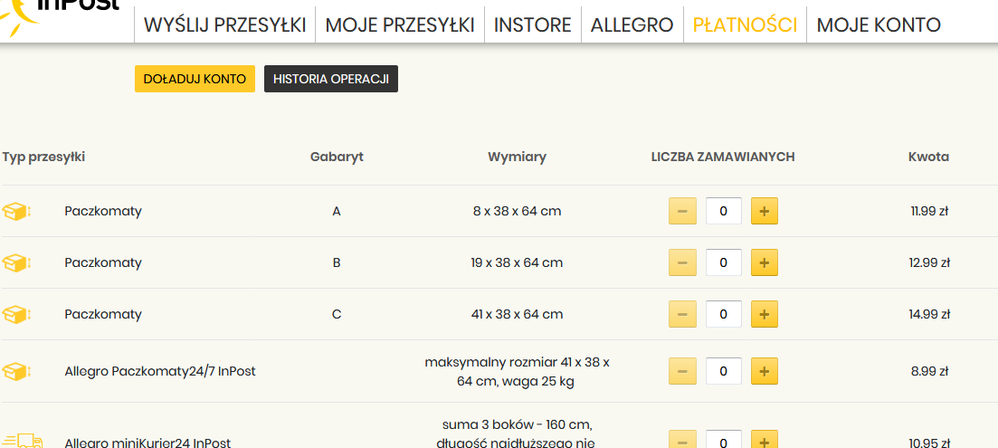Click the price '11.99 zł'
Image resolution: width=998 pixels, height=448 pixels.
point(930,211)
